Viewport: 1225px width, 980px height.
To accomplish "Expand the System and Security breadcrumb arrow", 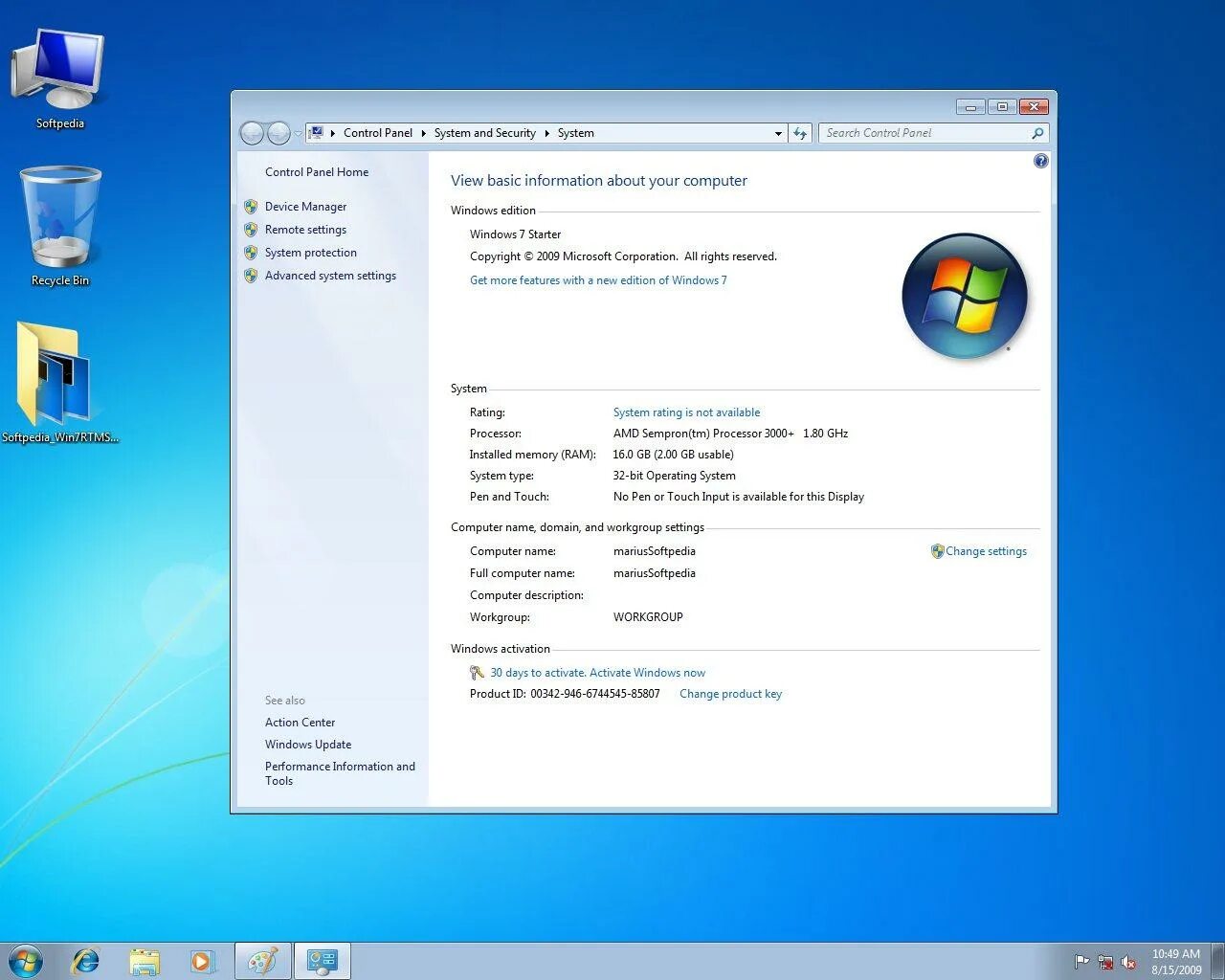I will click(546, 133).
